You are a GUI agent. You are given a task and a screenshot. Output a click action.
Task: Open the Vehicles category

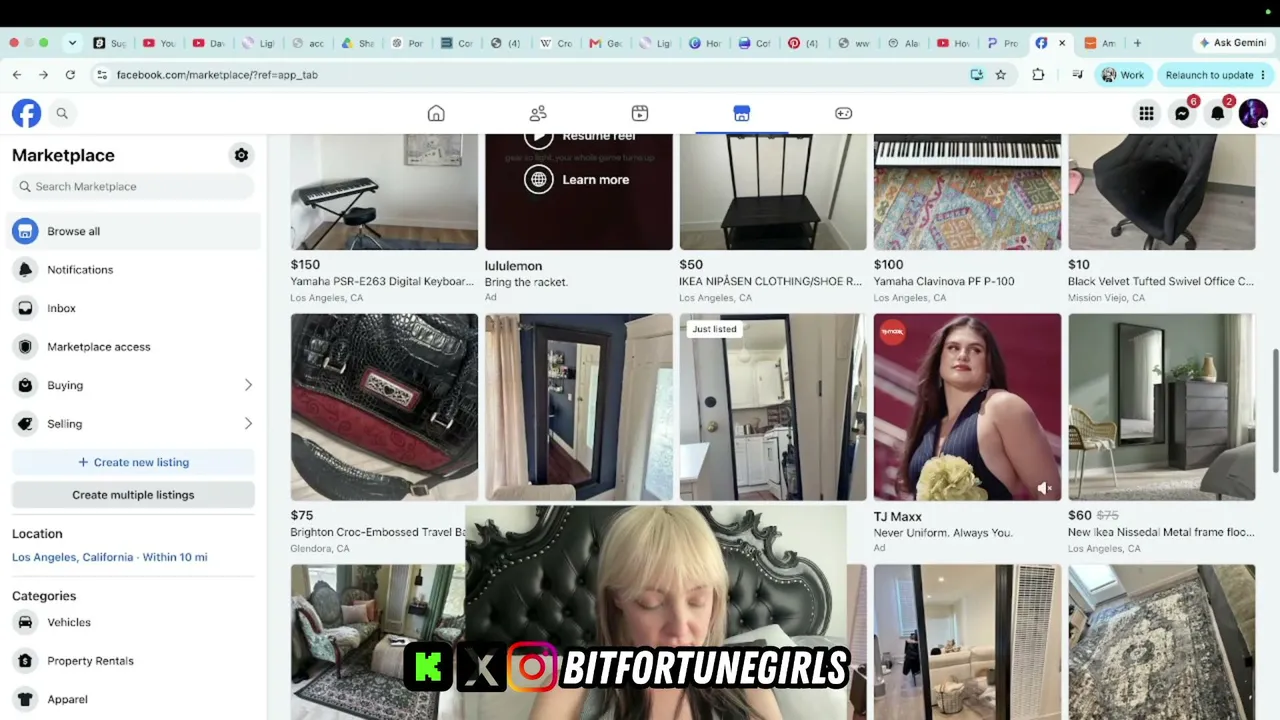tap(133, 622)
